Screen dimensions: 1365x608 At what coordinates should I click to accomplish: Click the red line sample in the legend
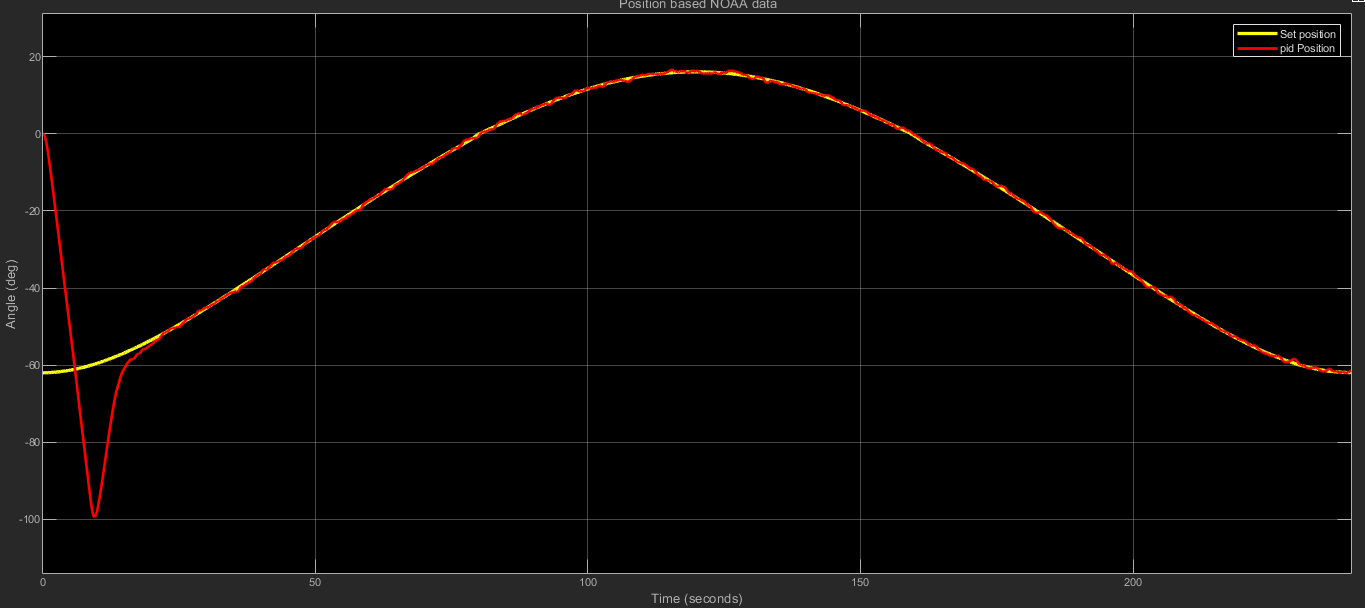point(1256,48)
